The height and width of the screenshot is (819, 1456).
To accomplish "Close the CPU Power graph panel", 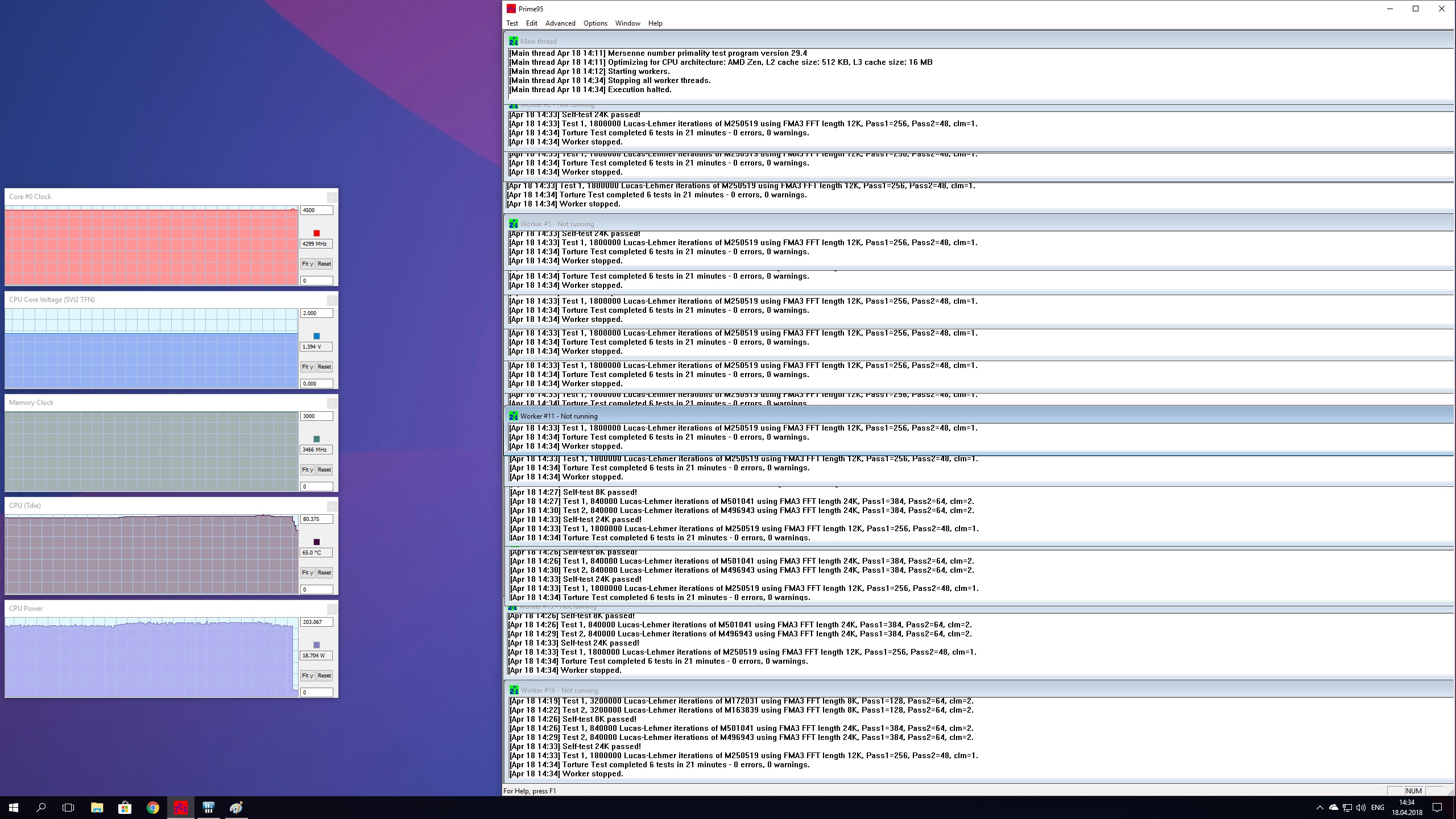I will click(x=332, y=609).
